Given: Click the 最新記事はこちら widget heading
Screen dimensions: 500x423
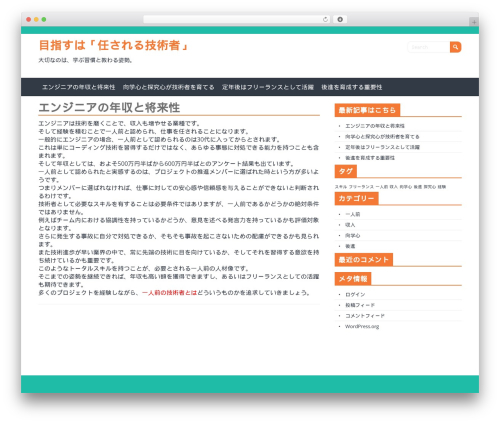Looking at the screenshot, I should 367,110.
